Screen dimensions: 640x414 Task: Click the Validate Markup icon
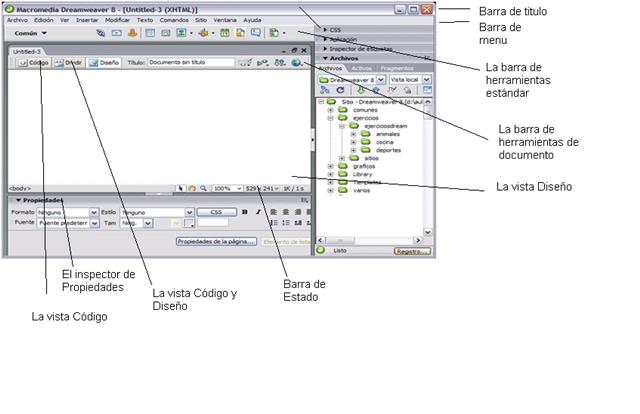(262, 62)
